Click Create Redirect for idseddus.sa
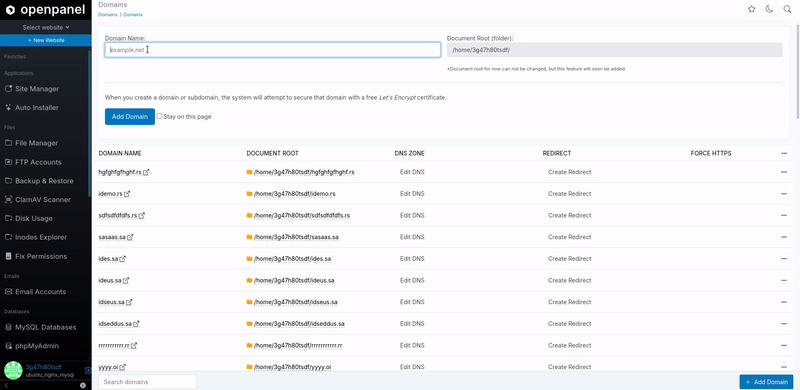 [569, 324]
